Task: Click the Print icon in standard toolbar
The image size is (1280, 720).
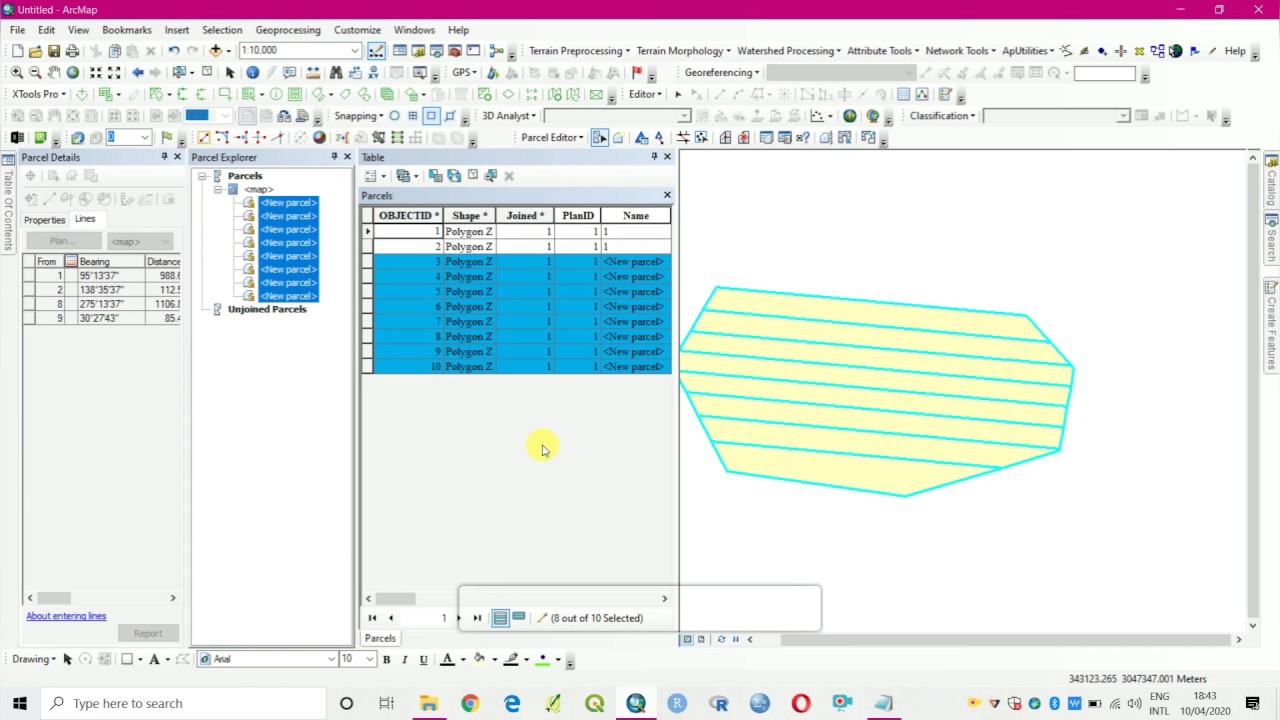Action: tap(72, 51)
